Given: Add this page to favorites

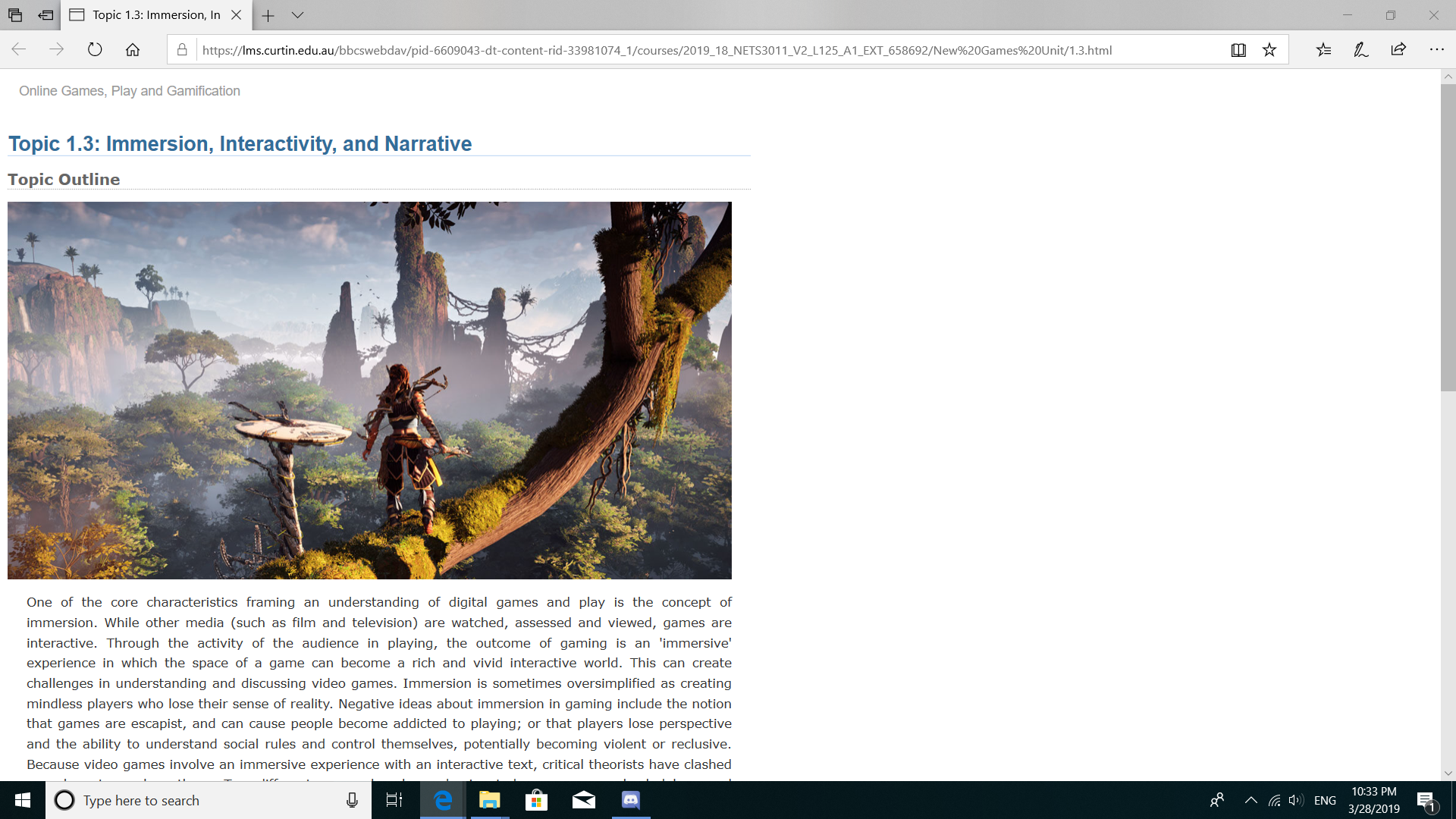Looking at the screenshot, I should [1269, 50].
